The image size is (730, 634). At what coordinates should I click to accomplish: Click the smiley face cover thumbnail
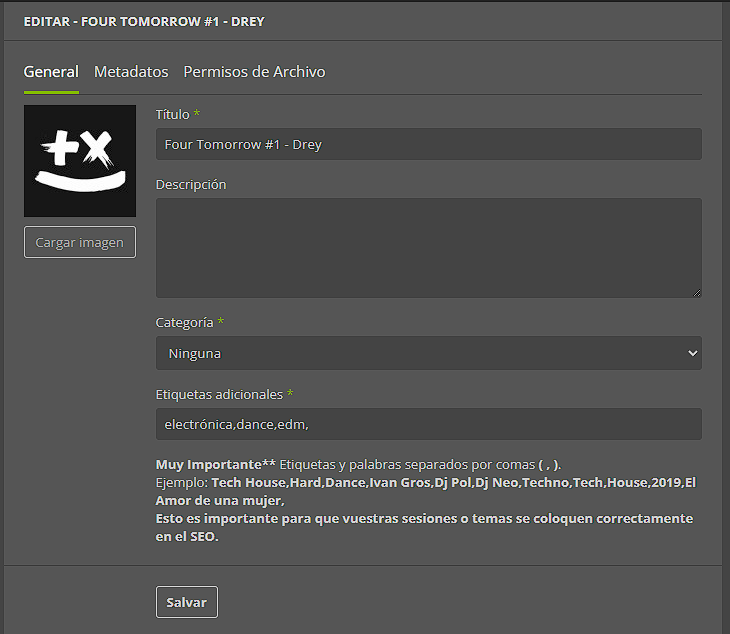[80, 161]
